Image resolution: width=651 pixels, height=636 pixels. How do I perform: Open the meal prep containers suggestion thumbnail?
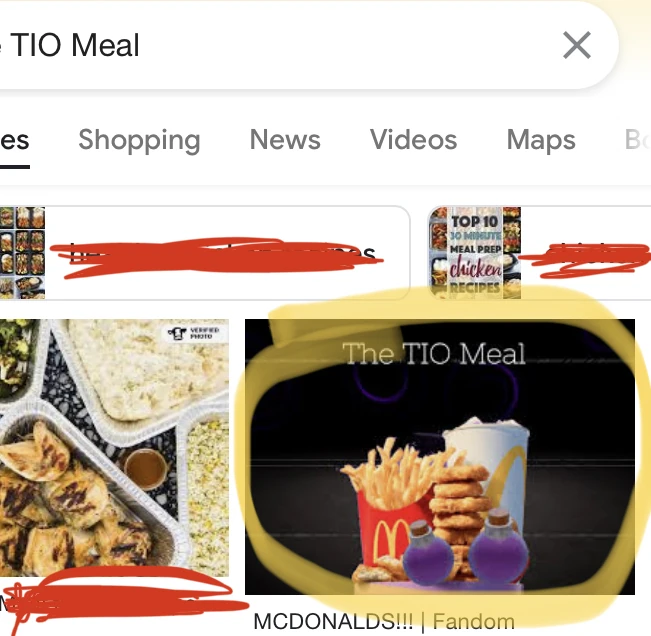pyautogui.click(x=22, y=252)
